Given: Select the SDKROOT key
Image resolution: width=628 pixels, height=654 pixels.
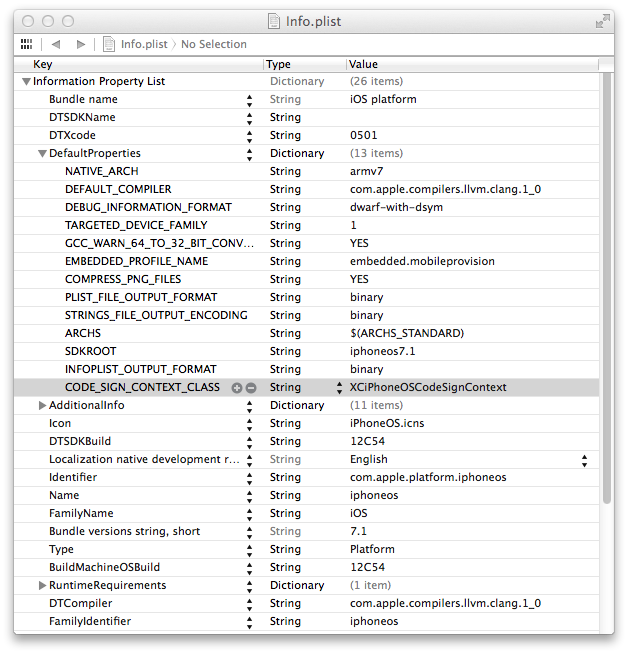Looking at the screenshot, I should coord(90,351).
